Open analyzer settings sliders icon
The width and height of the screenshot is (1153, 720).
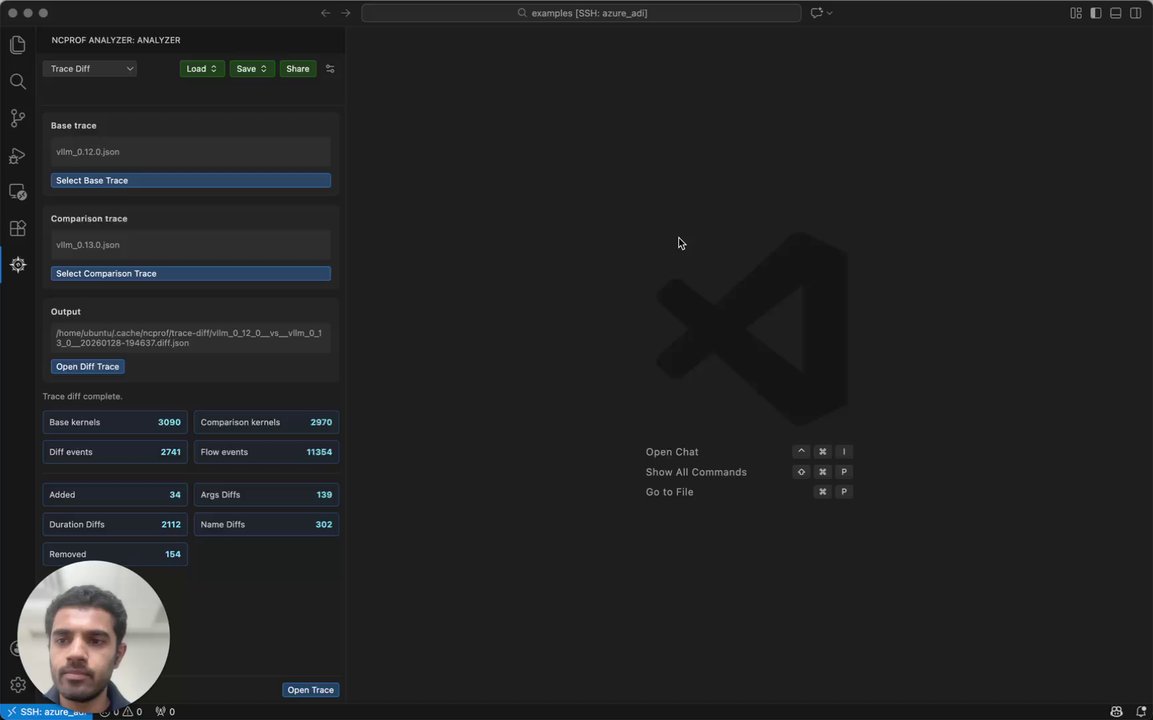click(330, 68)
